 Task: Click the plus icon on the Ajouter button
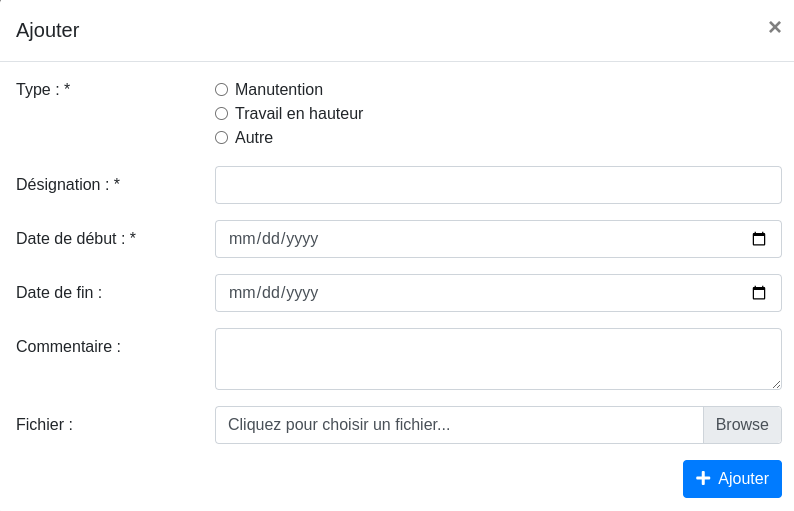(x=703, y=479)
